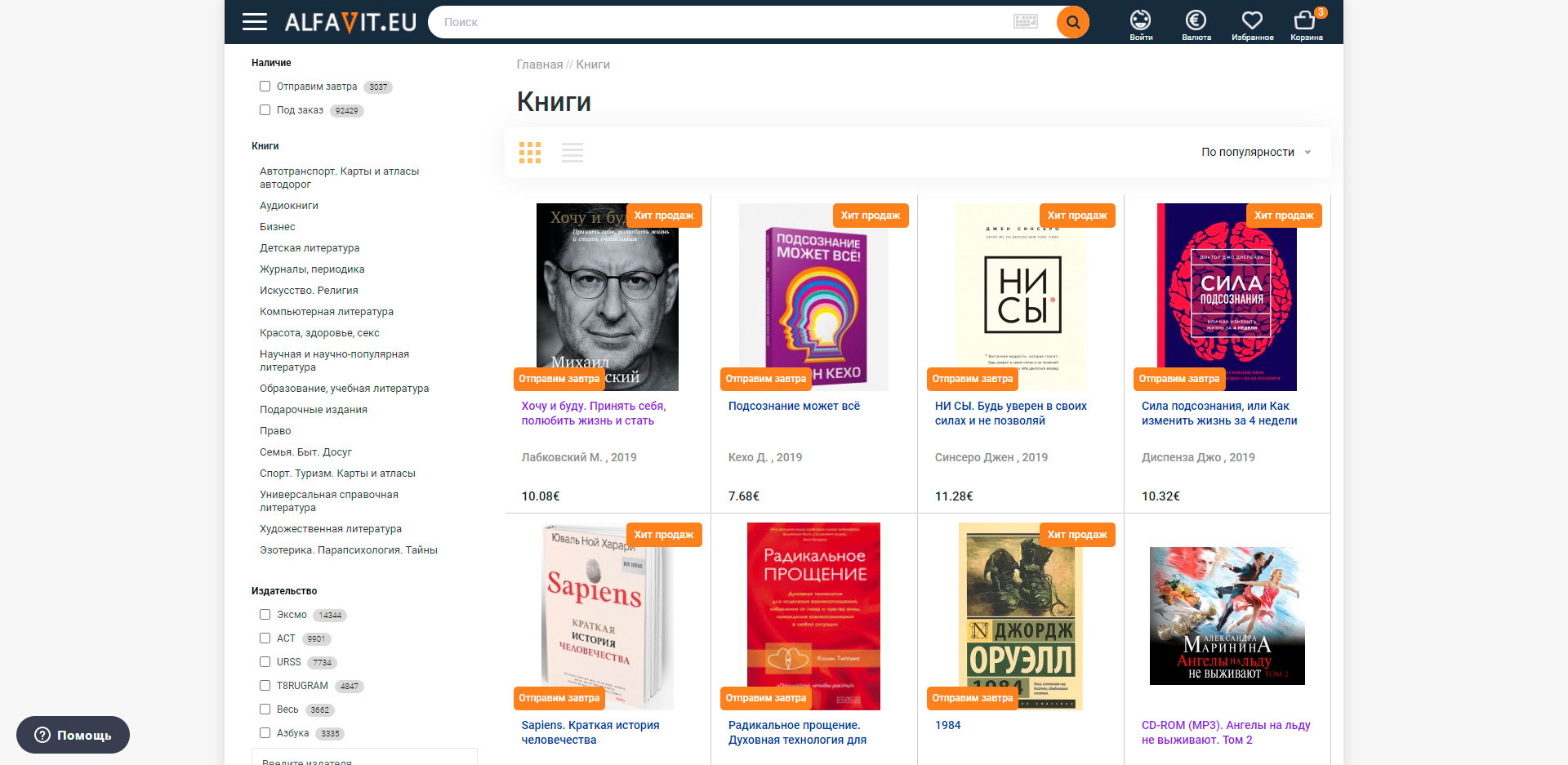
Task: Click the Помощь help button
Action: [x=73, y=735]
